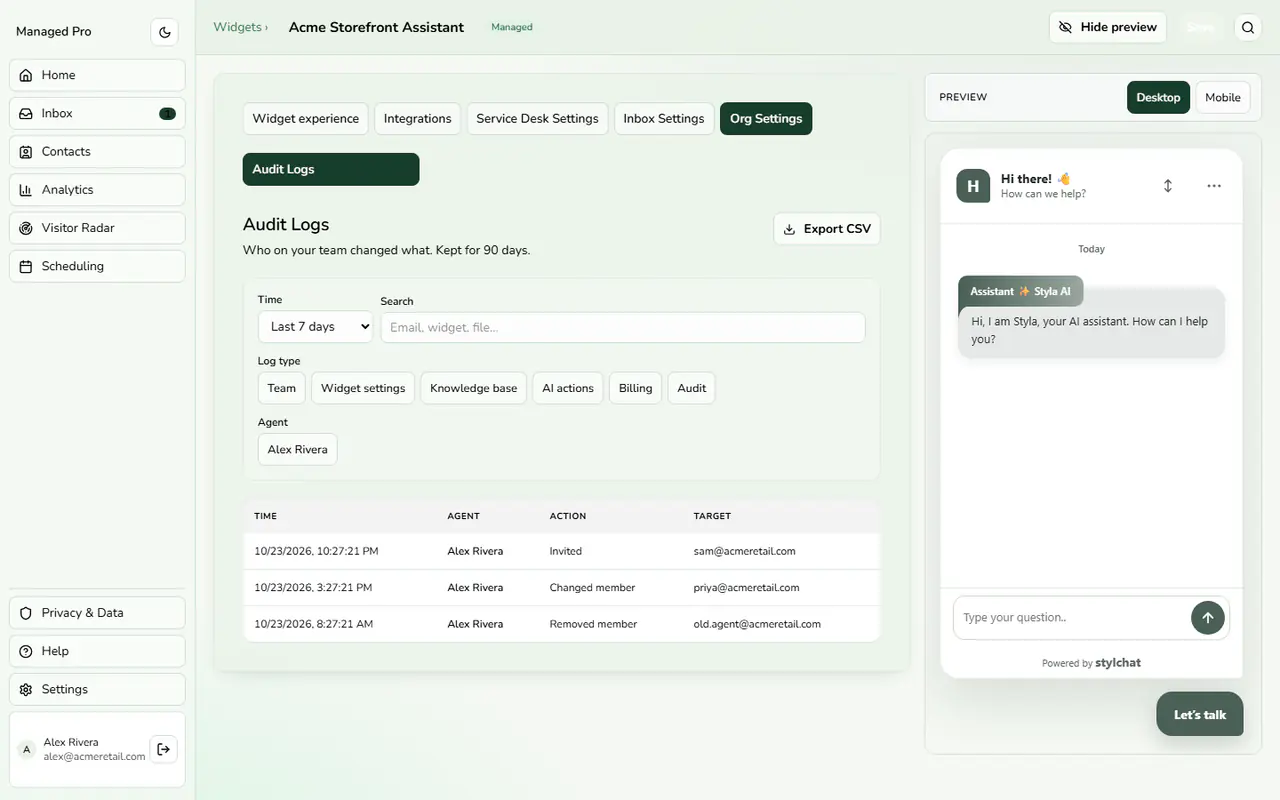Toggle the Billing log filter
The image size is (1280, 800).
(635, 388)
